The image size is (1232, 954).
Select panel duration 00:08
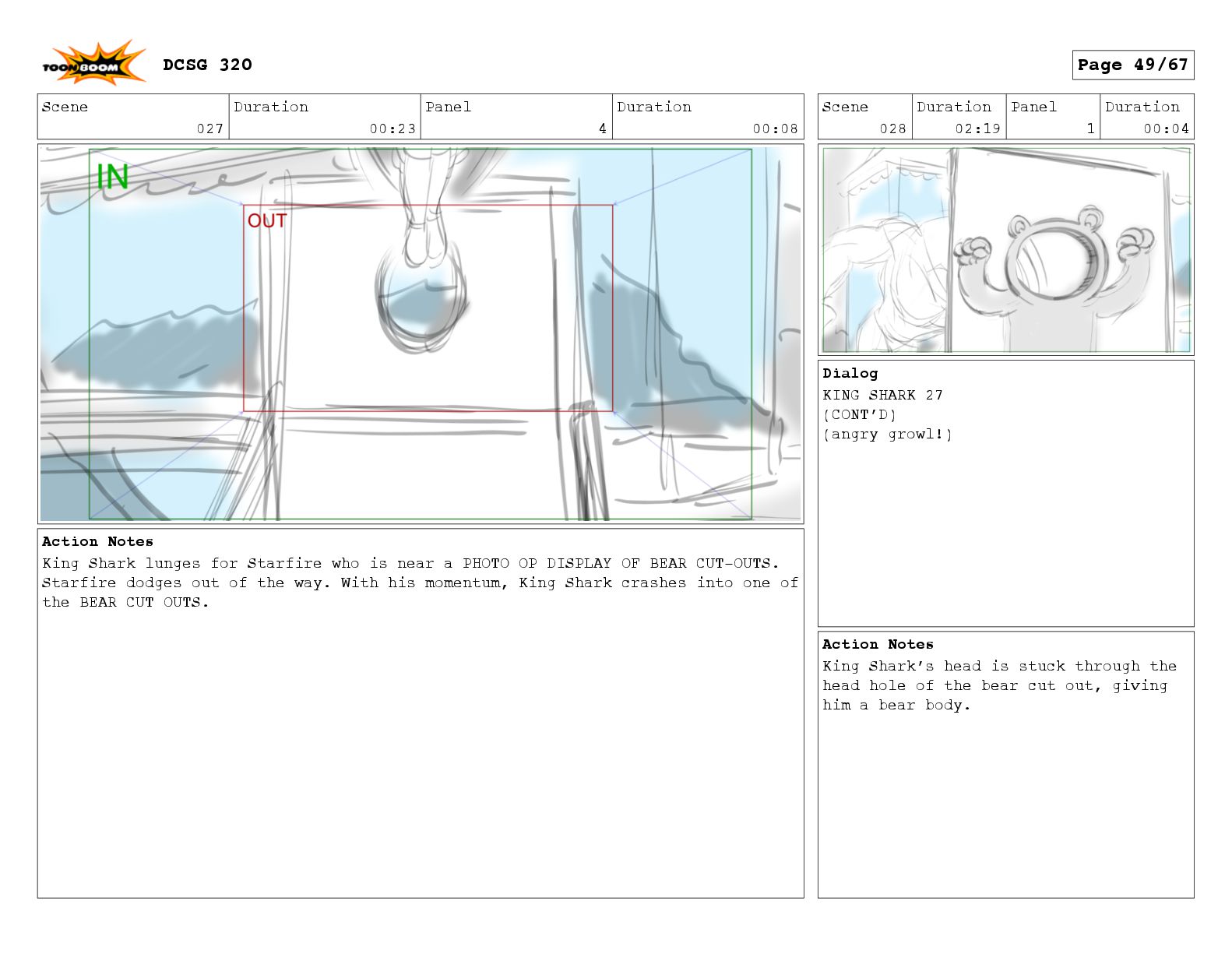(x=775, y=128)
